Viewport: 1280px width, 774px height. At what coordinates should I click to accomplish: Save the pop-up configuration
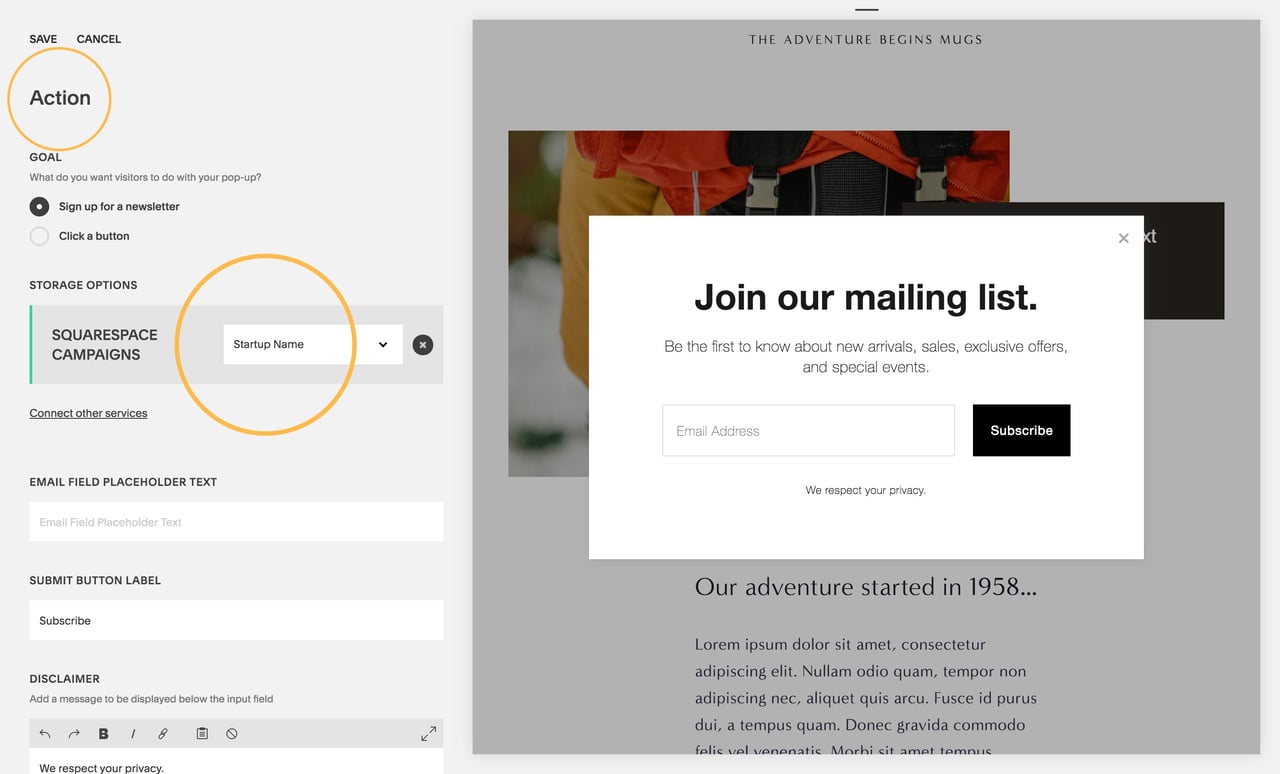point(42,39)
